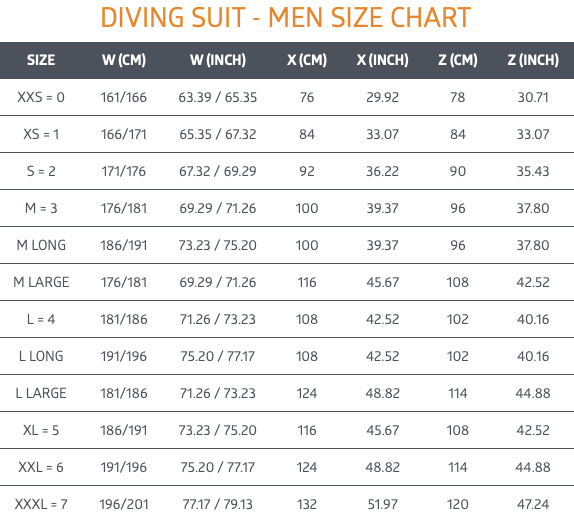Click '40.16' in the L LONG row
The image size is (574, 516).
tap(533, 356)
